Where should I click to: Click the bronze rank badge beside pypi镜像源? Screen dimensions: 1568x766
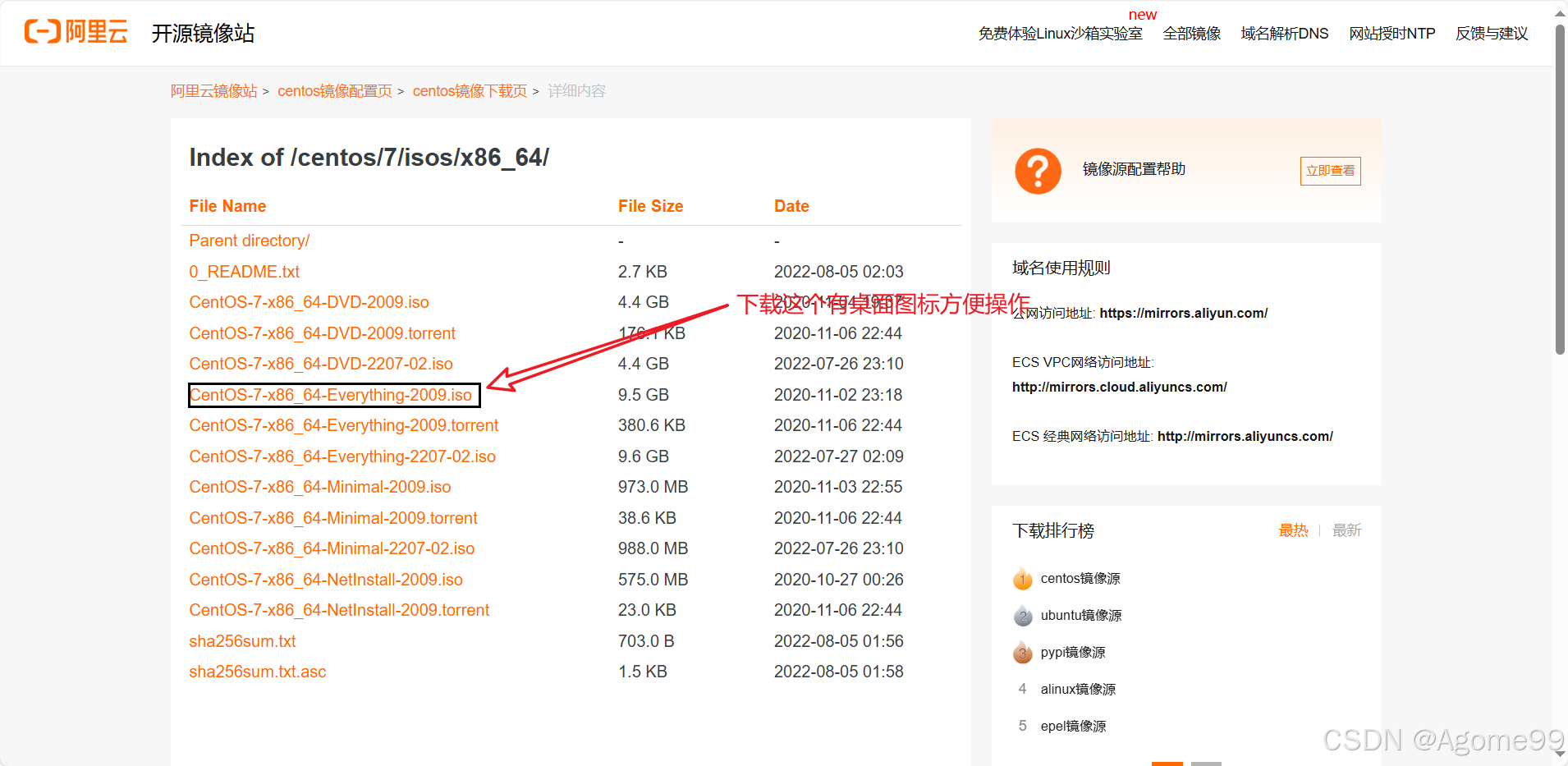(1022, 652)
